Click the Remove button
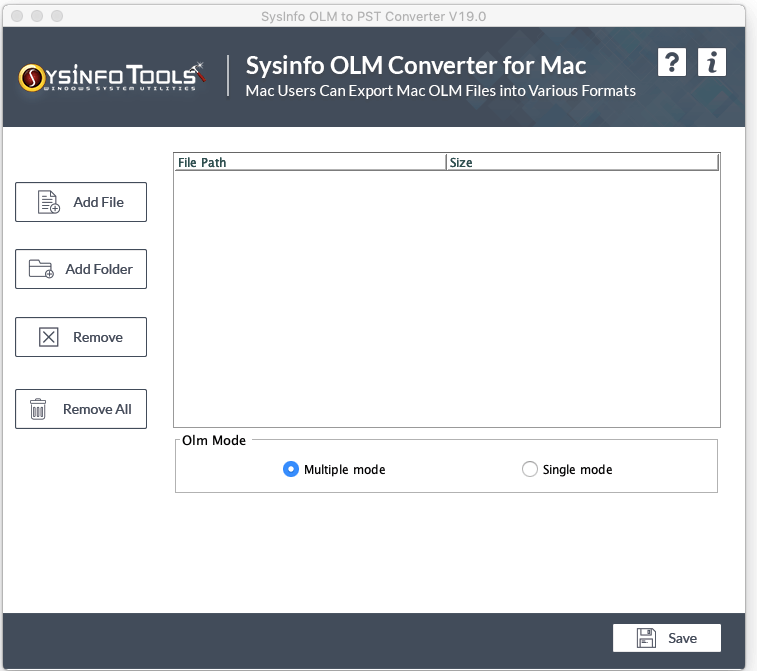 [81, 337]
